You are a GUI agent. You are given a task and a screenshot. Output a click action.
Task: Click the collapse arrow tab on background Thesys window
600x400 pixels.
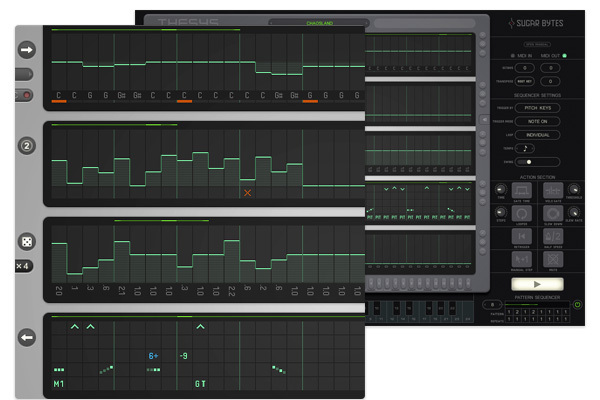[x=484, y=120]
